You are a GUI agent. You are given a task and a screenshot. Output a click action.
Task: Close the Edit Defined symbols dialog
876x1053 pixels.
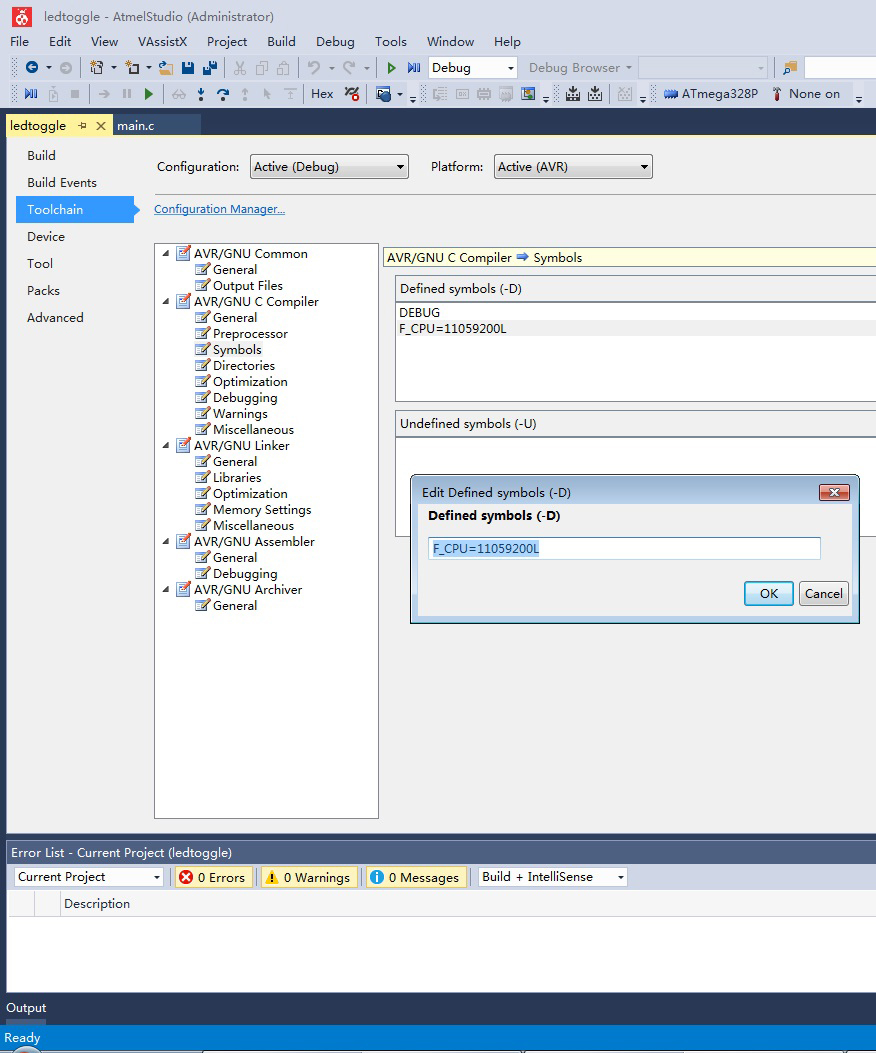(x=834, y=492)
